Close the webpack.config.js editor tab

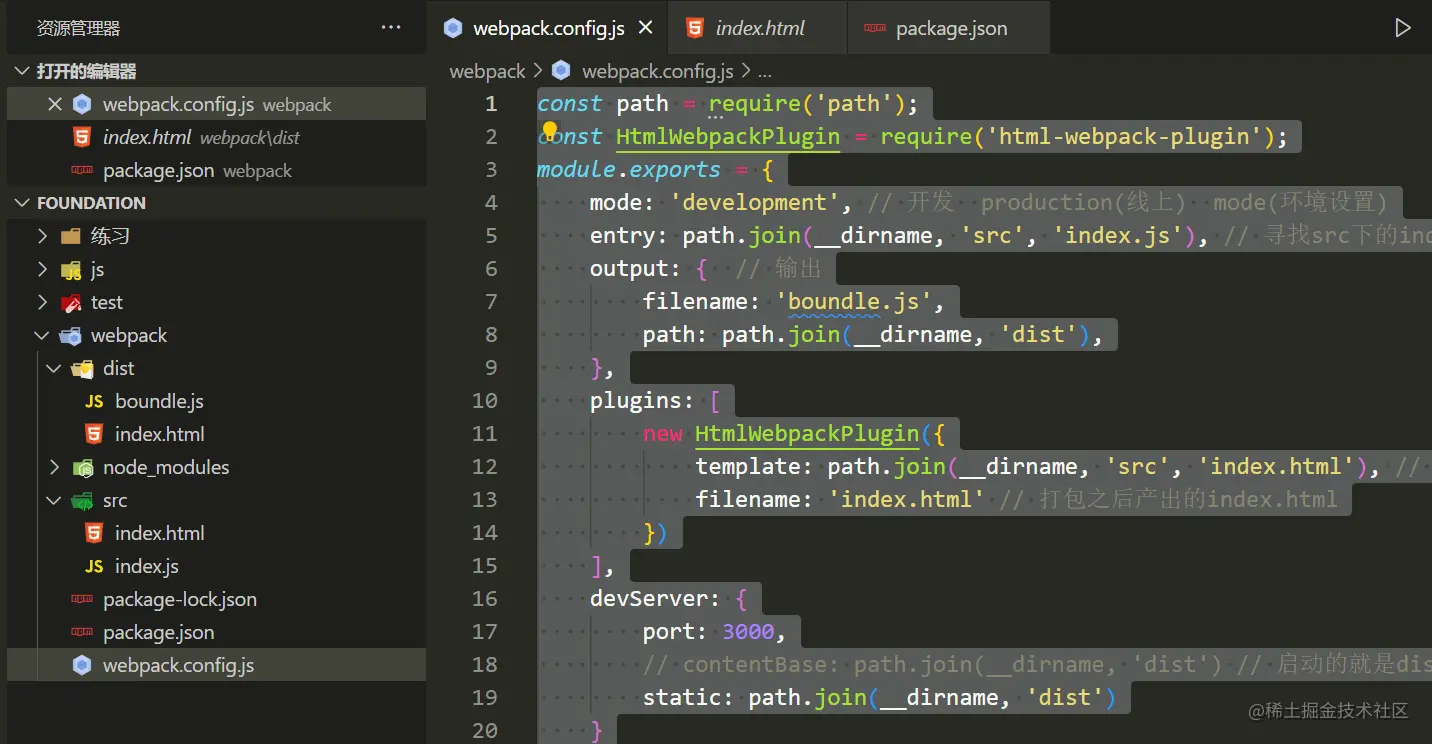coord(646,28)
